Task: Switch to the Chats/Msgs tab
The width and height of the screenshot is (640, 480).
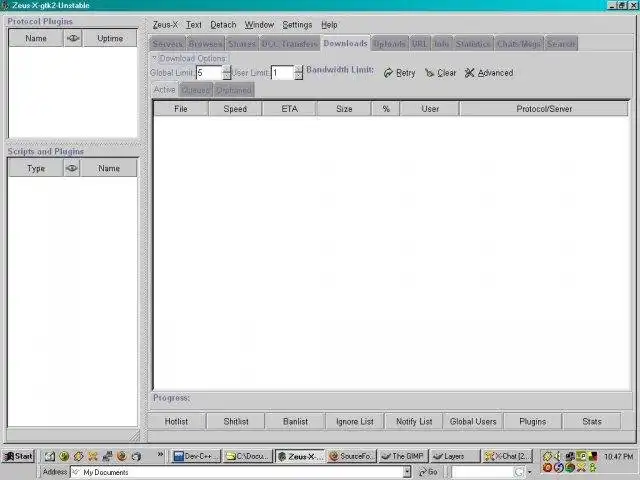Action: tap(519, 44)
